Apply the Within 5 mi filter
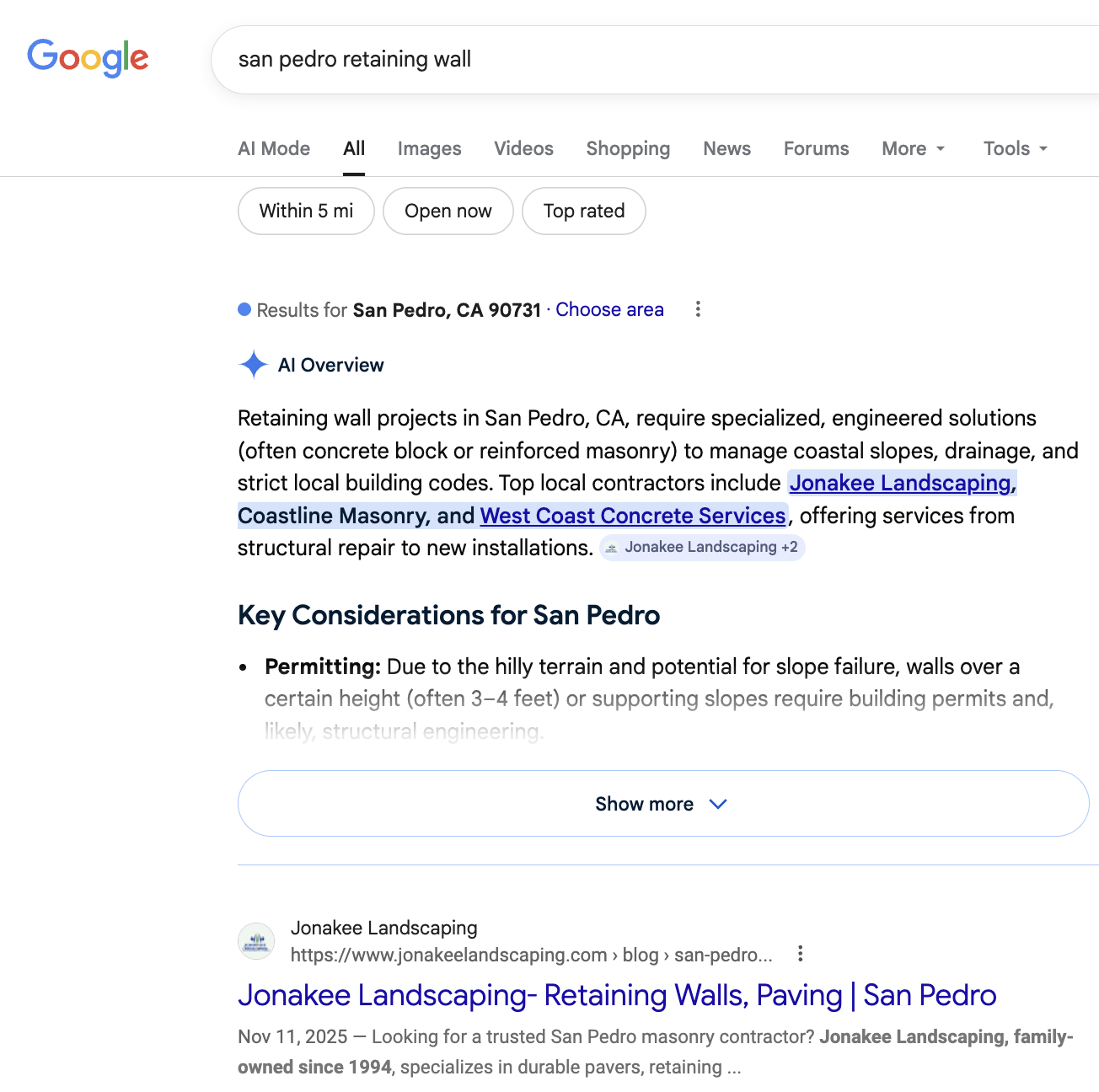This screenshot has height=1092, width=1099. point(306,211)
